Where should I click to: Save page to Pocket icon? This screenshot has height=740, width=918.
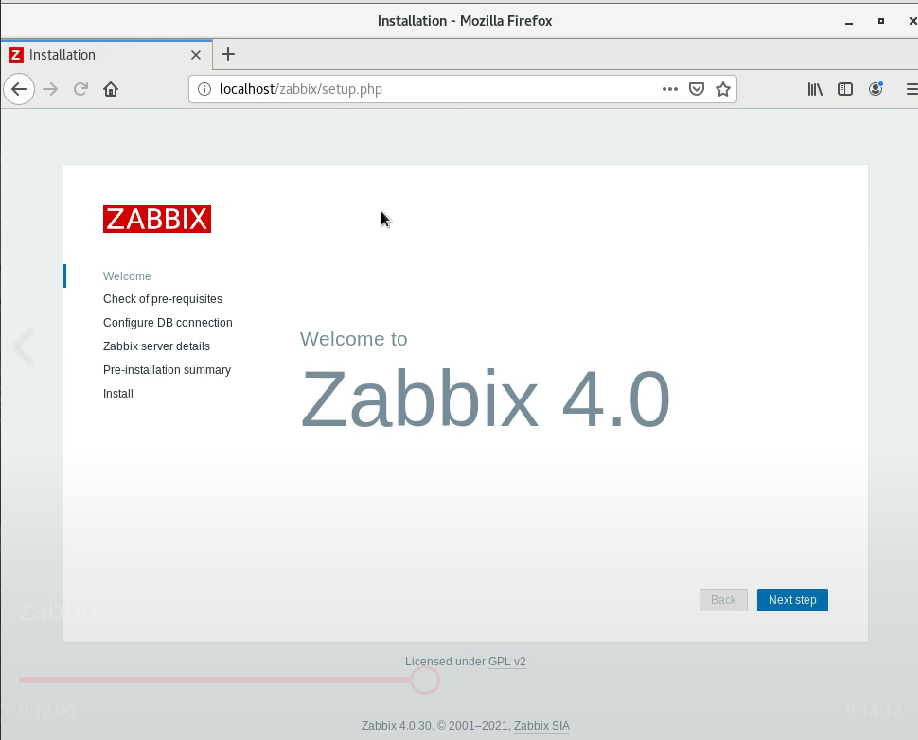[696, 89]
